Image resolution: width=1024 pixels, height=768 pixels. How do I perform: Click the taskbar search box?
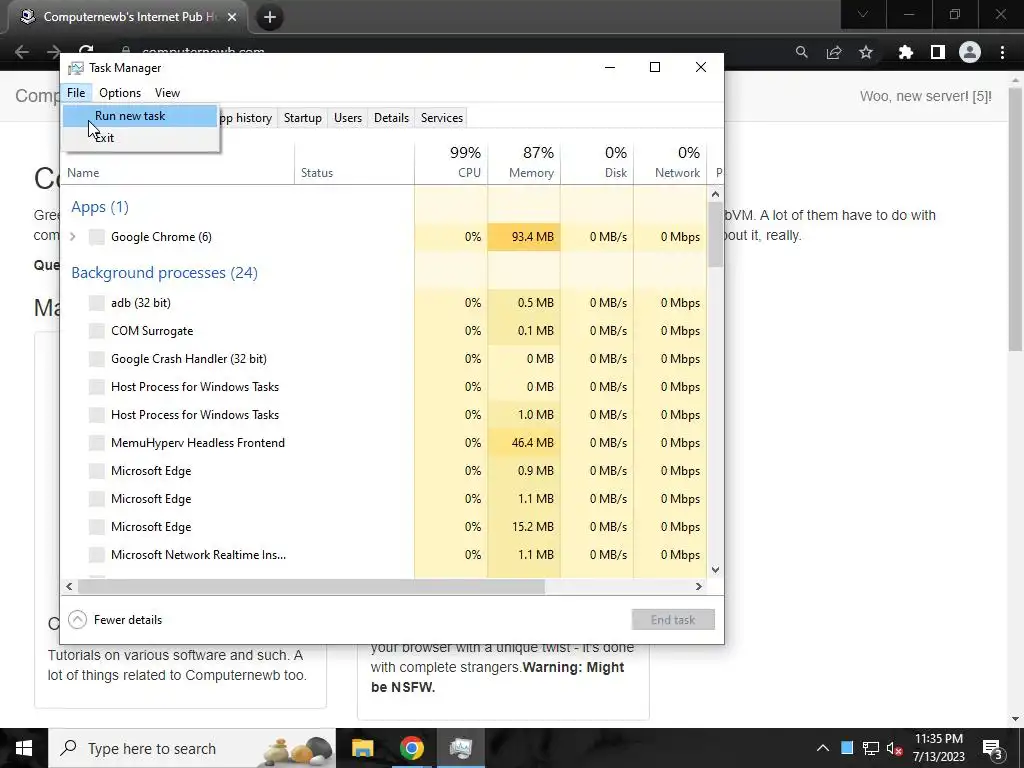(x=192, y=748)
